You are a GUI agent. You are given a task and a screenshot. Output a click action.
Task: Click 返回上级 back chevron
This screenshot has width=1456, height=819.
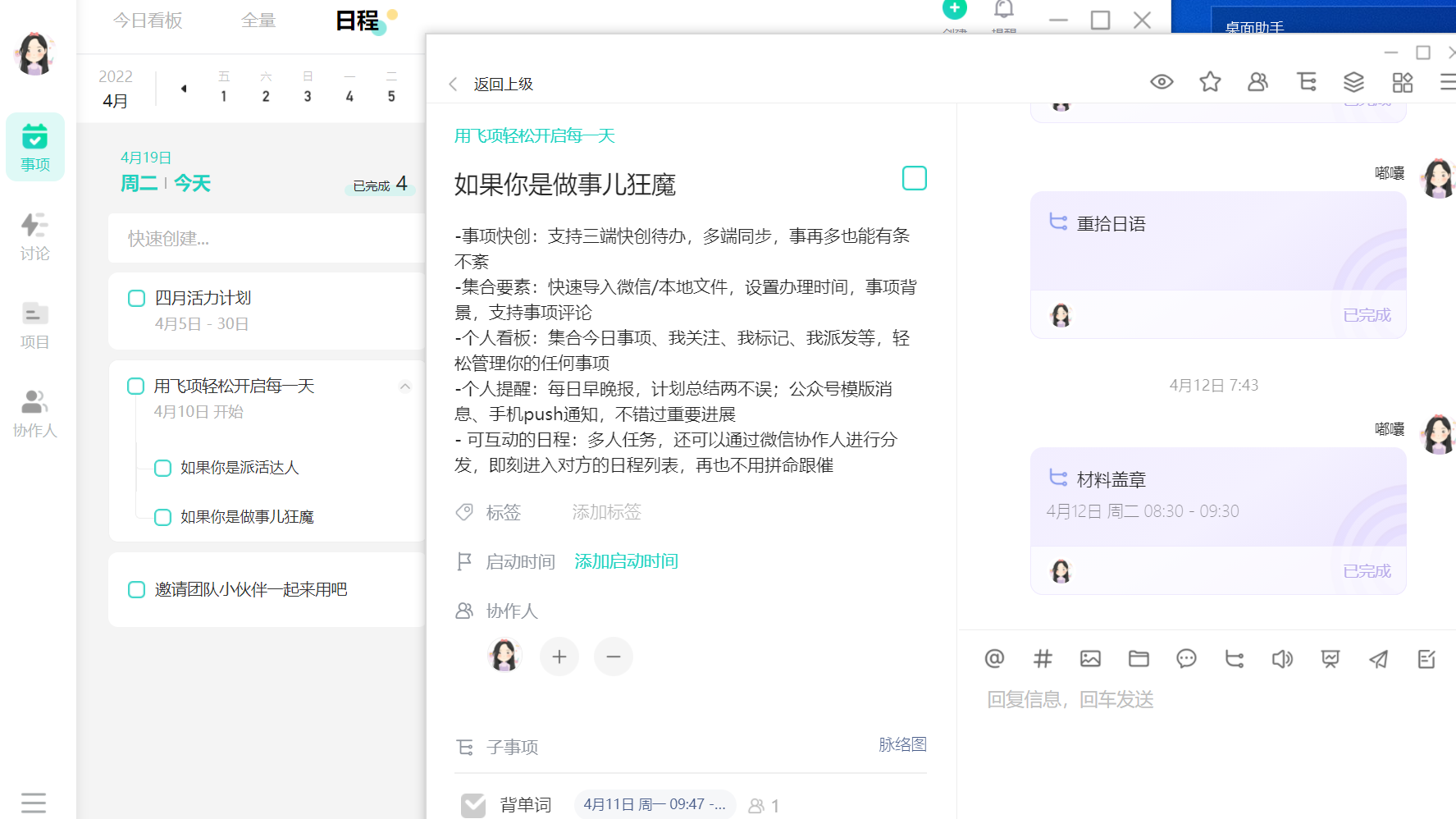(453, 84)
